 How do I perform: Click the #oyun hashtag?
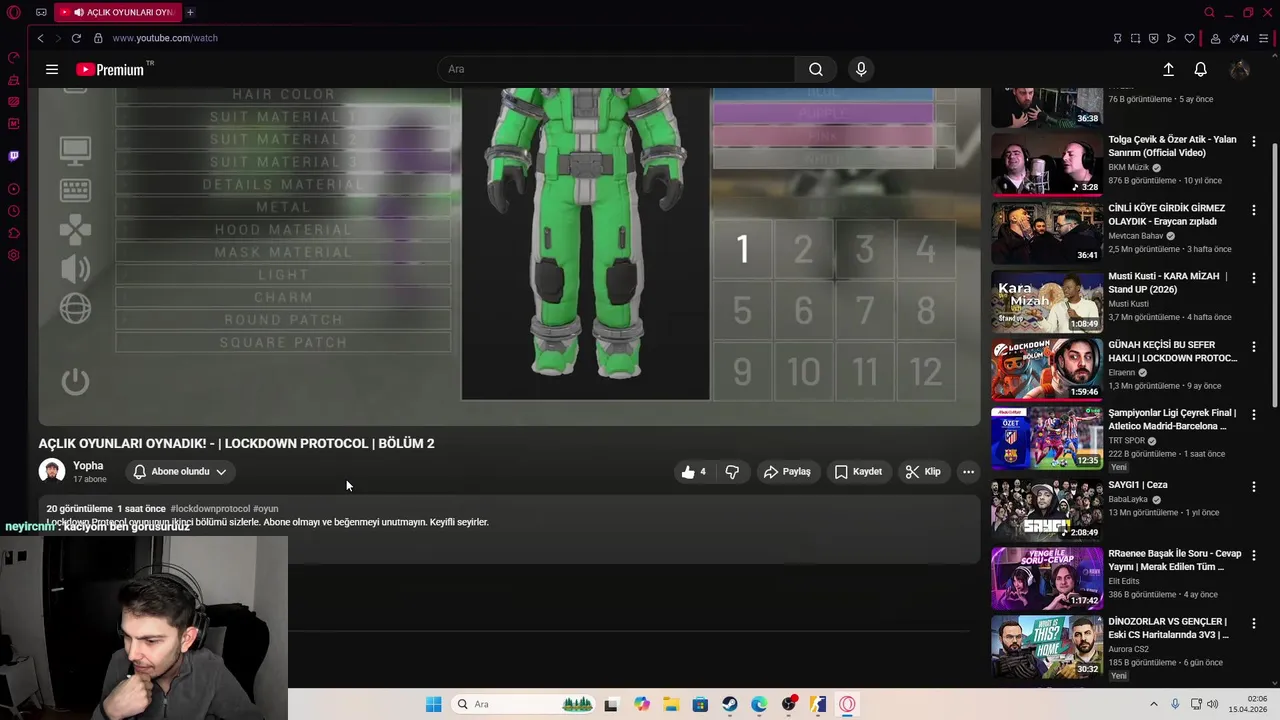pos(266,509)
